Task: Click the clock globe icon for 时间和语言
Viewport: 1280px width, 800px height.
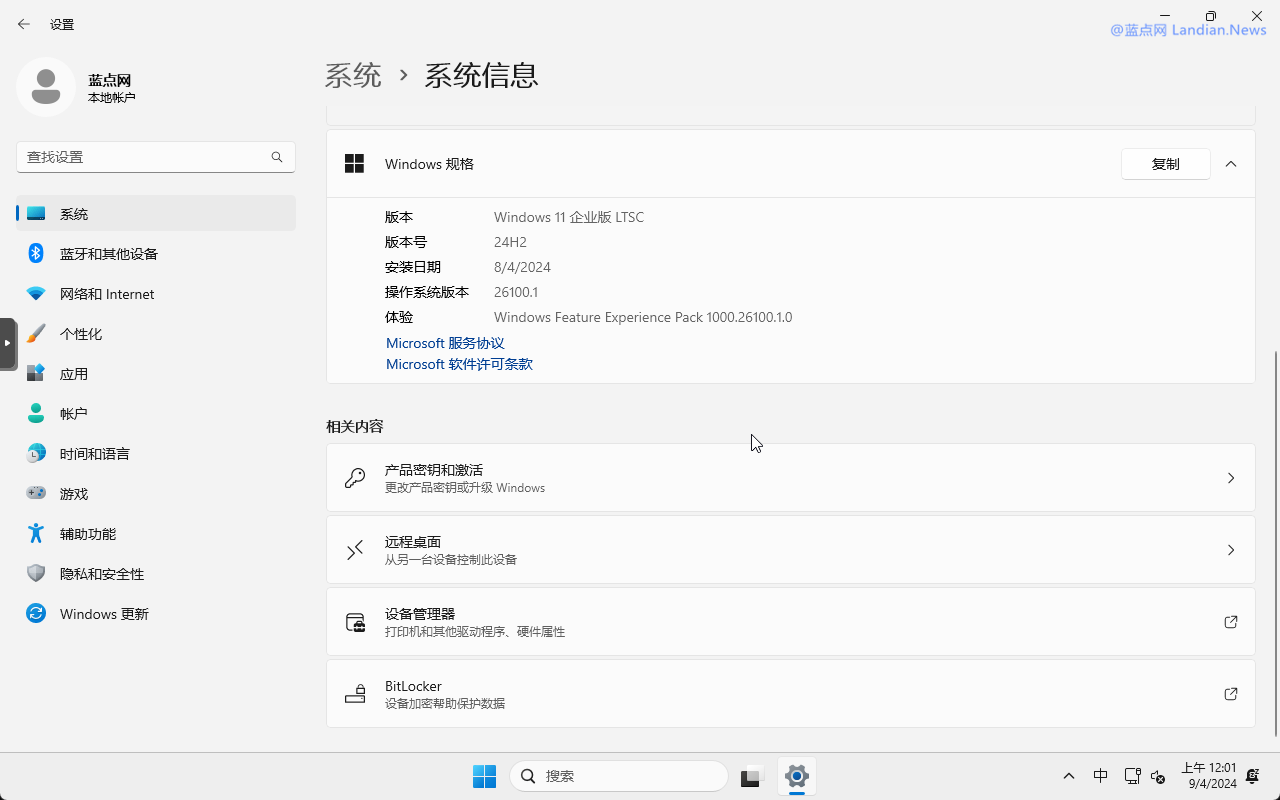Action: [x=36, y=454]
